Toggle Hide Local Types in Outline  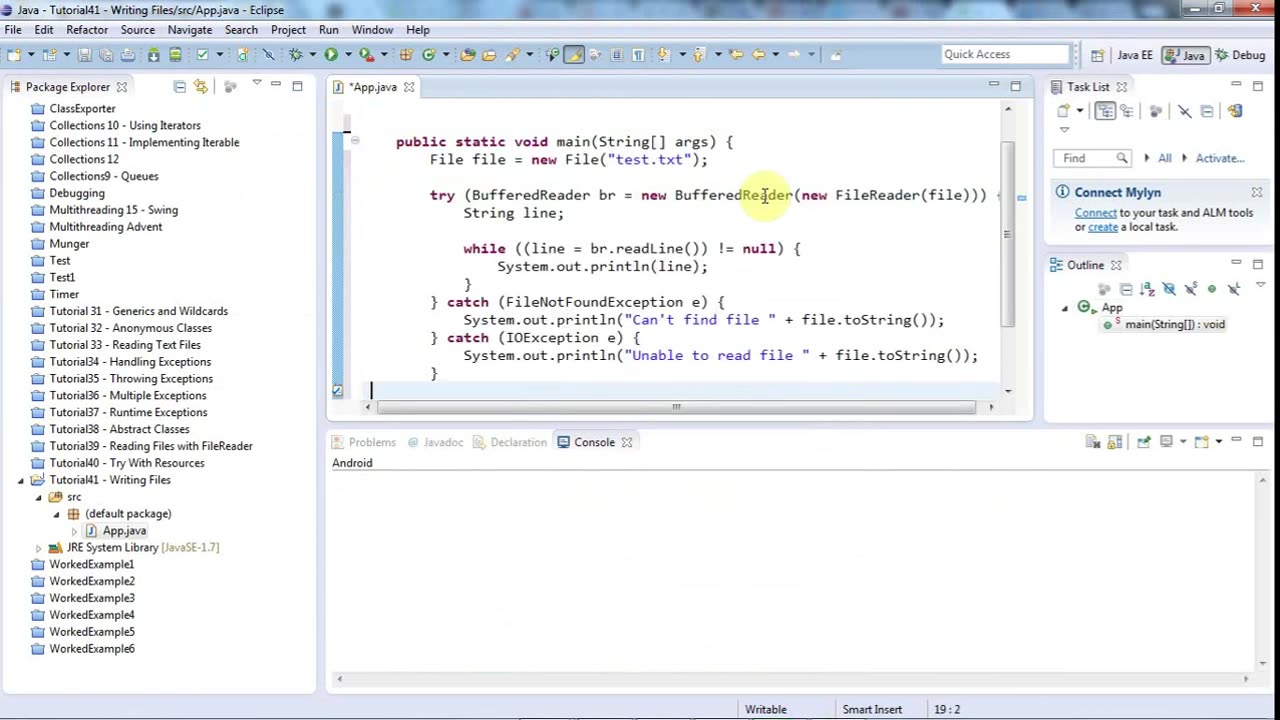click(x=1234, y=289)
